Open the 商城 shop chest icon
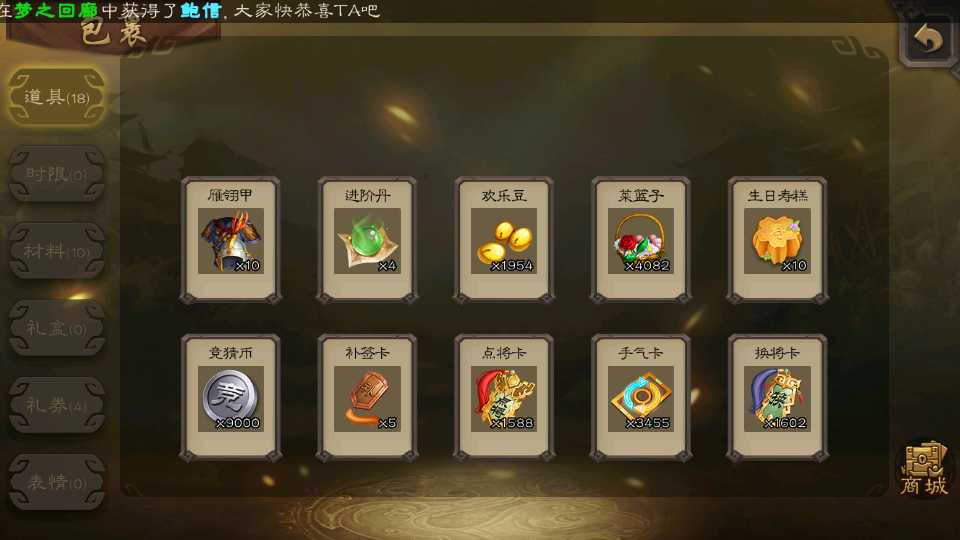Viewport: 960px width, 540px height. tap(924, 469)
